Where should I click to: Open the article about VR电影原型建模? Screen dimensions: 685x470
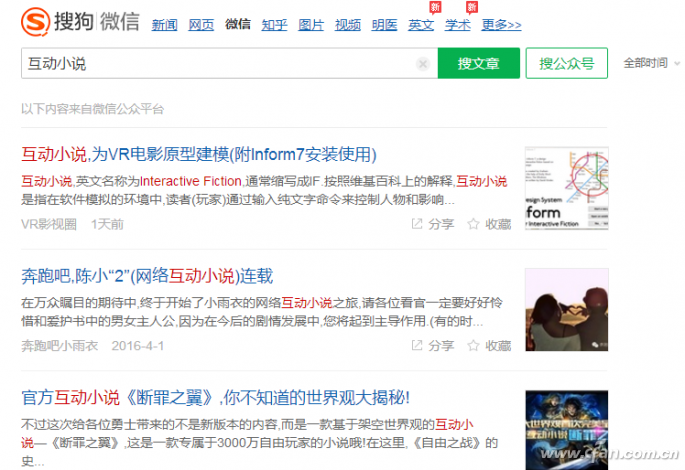coord(199,154)
